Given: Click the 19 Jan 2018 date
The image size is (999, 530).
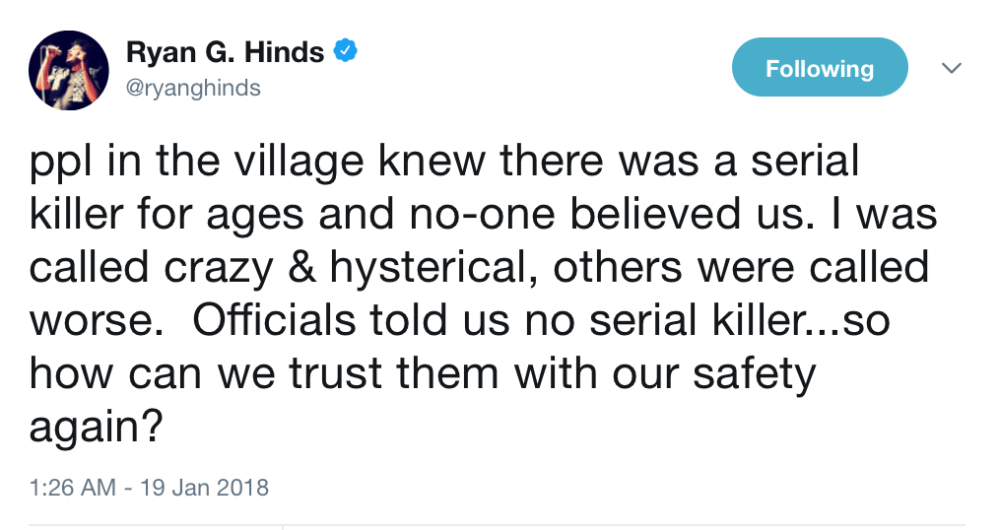Looking at the screenshot, I should [217, 488].
